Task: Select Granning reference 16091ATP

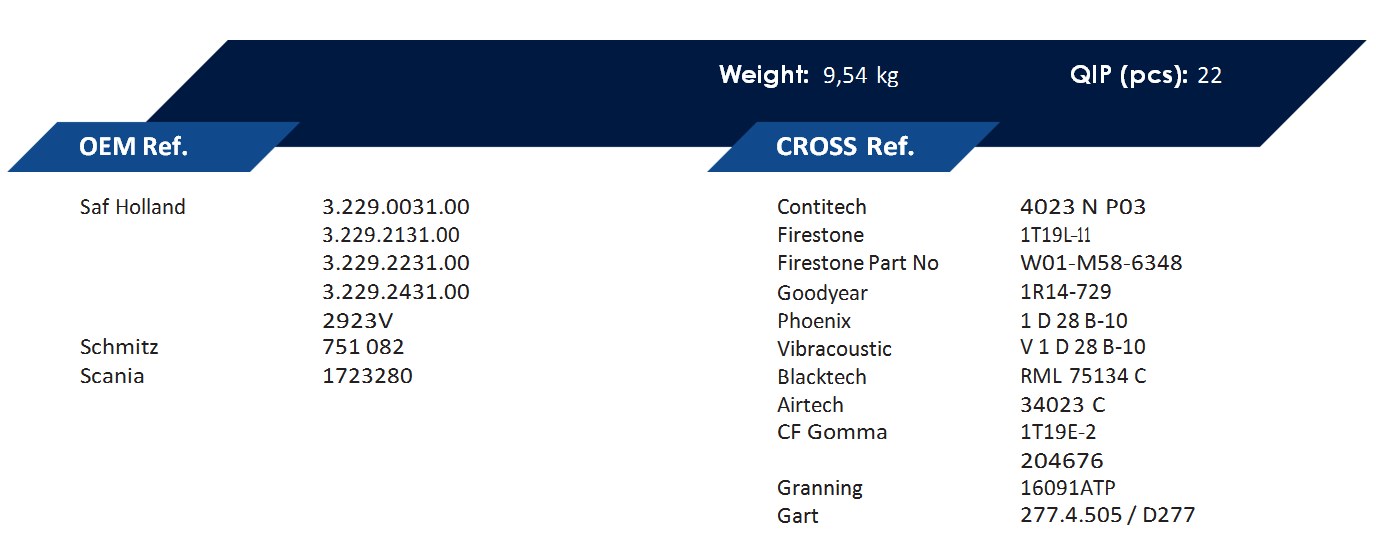Action: coord(1068,488)
